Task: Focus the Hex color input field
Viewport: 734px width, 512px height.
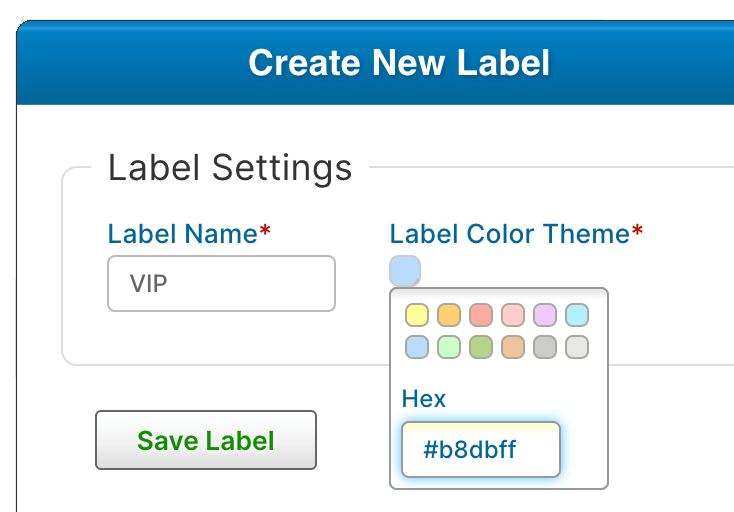Action: (481, 450)
